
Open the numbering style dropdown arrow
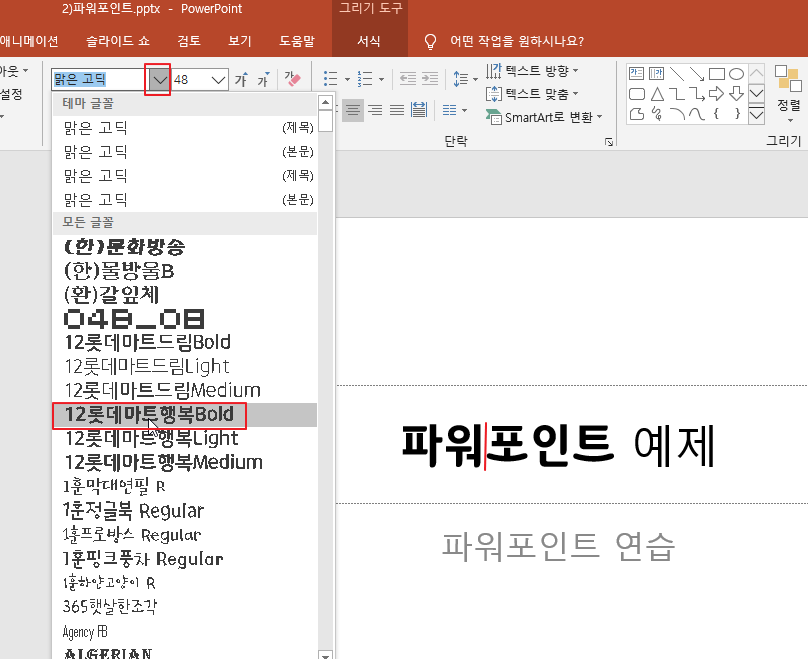(381, 79)
